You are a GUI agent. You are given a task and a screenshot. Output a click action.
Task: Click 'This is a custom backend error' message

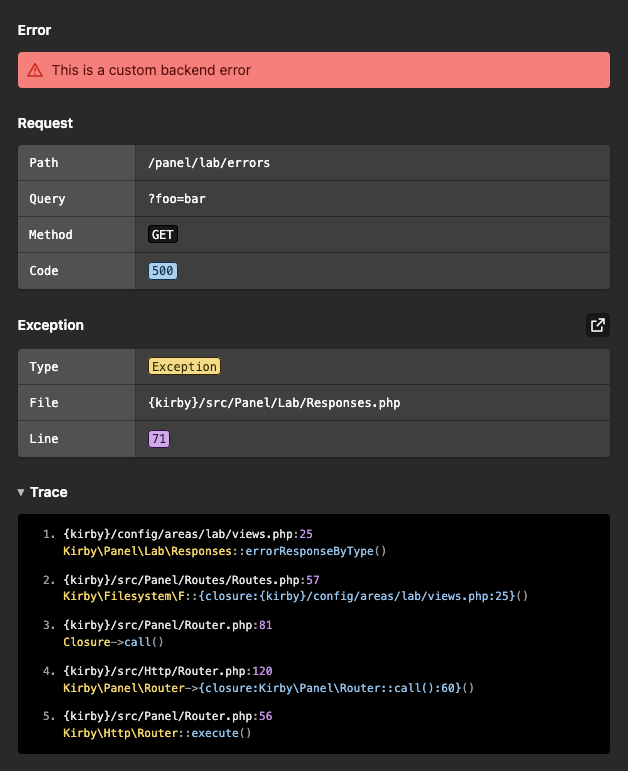[x=151, y=70]
